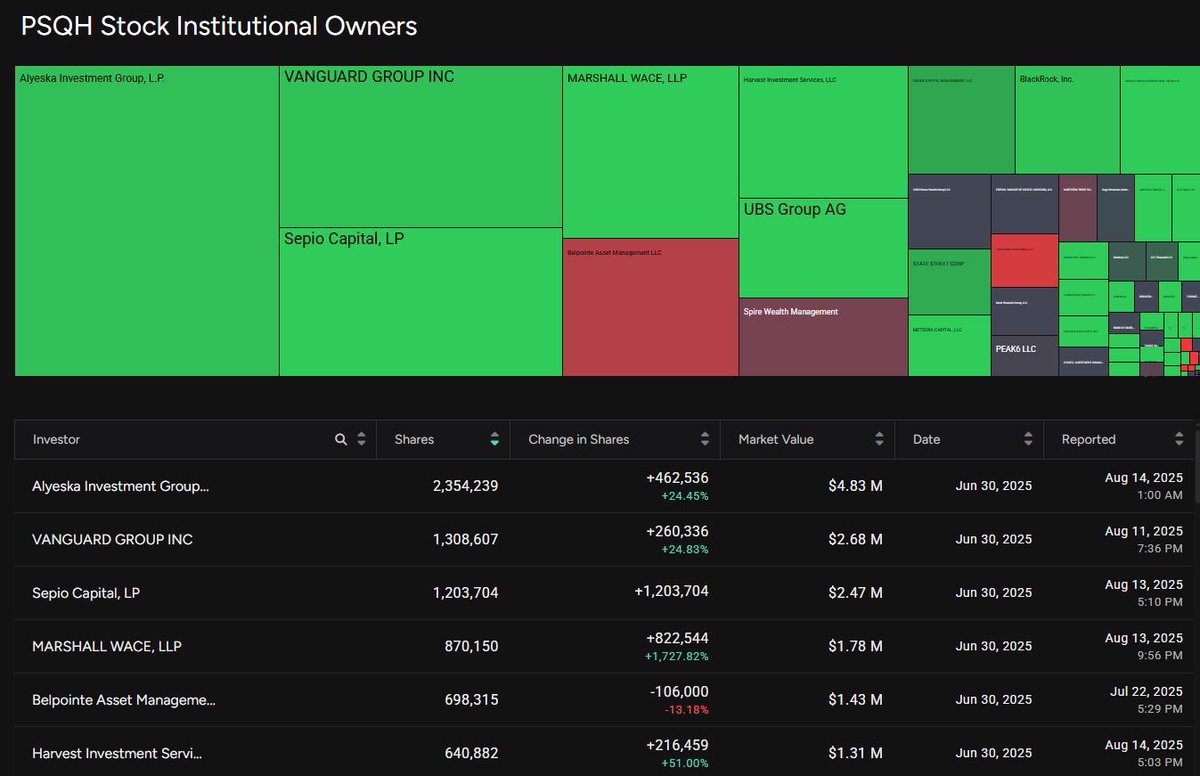Open the search icon in Investor column
The height and width of the screenshot is (776, 1200).
pos(341,439)
